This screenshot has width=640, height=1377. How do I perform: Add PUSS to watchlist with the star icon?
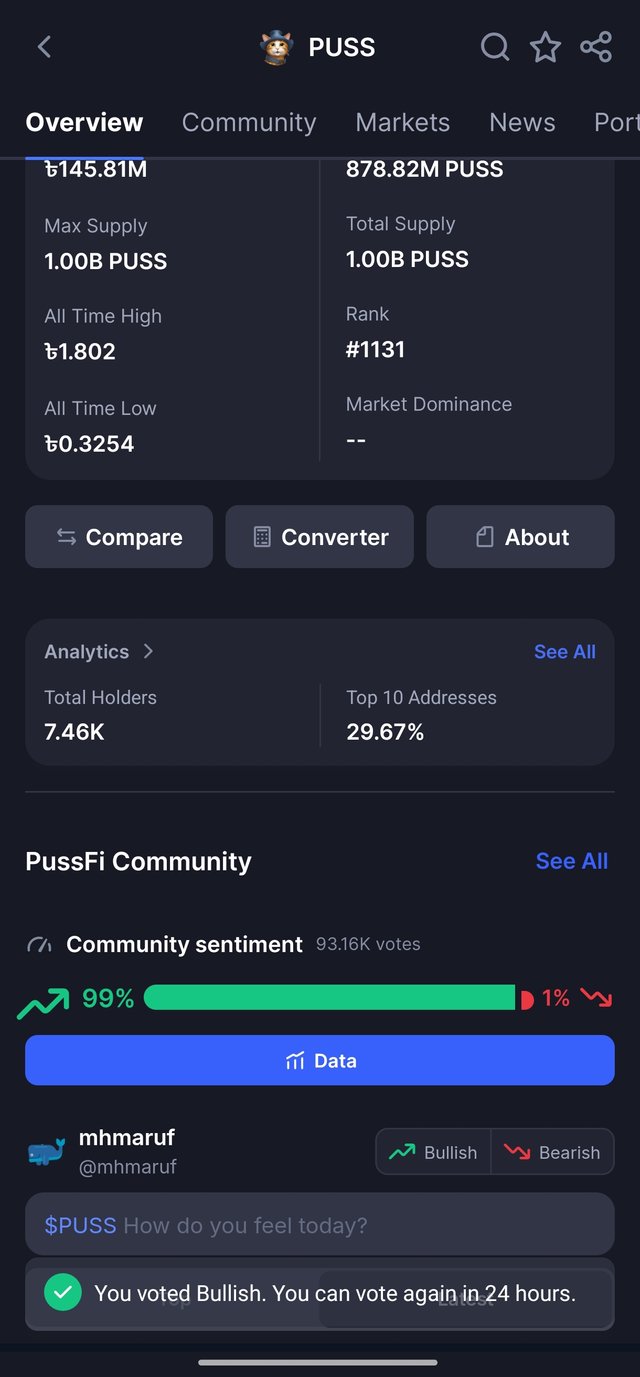(545, 47)
